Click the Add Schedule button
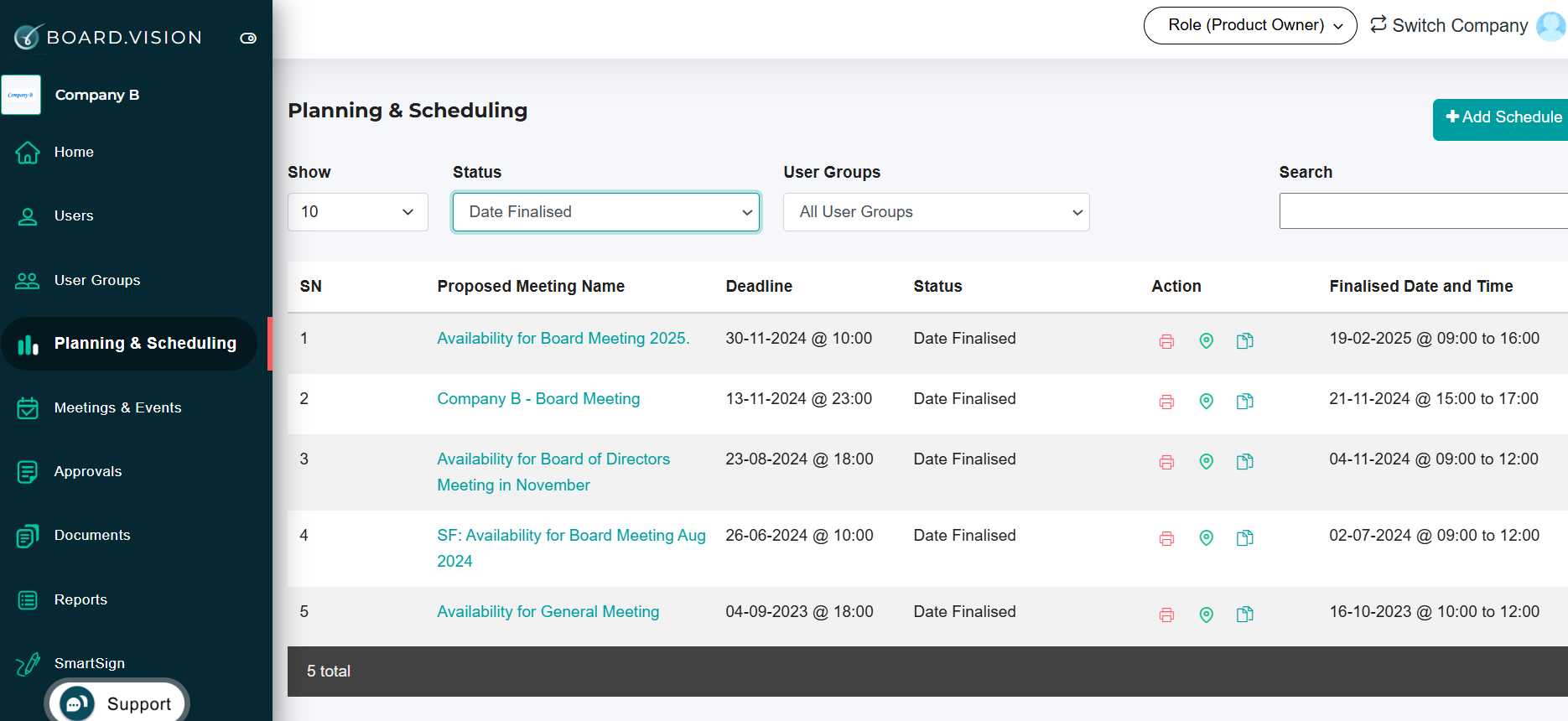 [1500, 120]
